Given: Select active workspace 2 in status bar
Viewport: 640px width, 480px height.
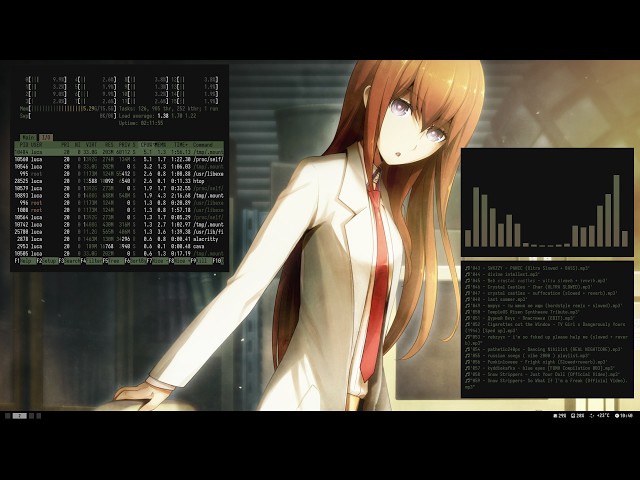Looking at the screenshot, I should [x=20, y=416].
